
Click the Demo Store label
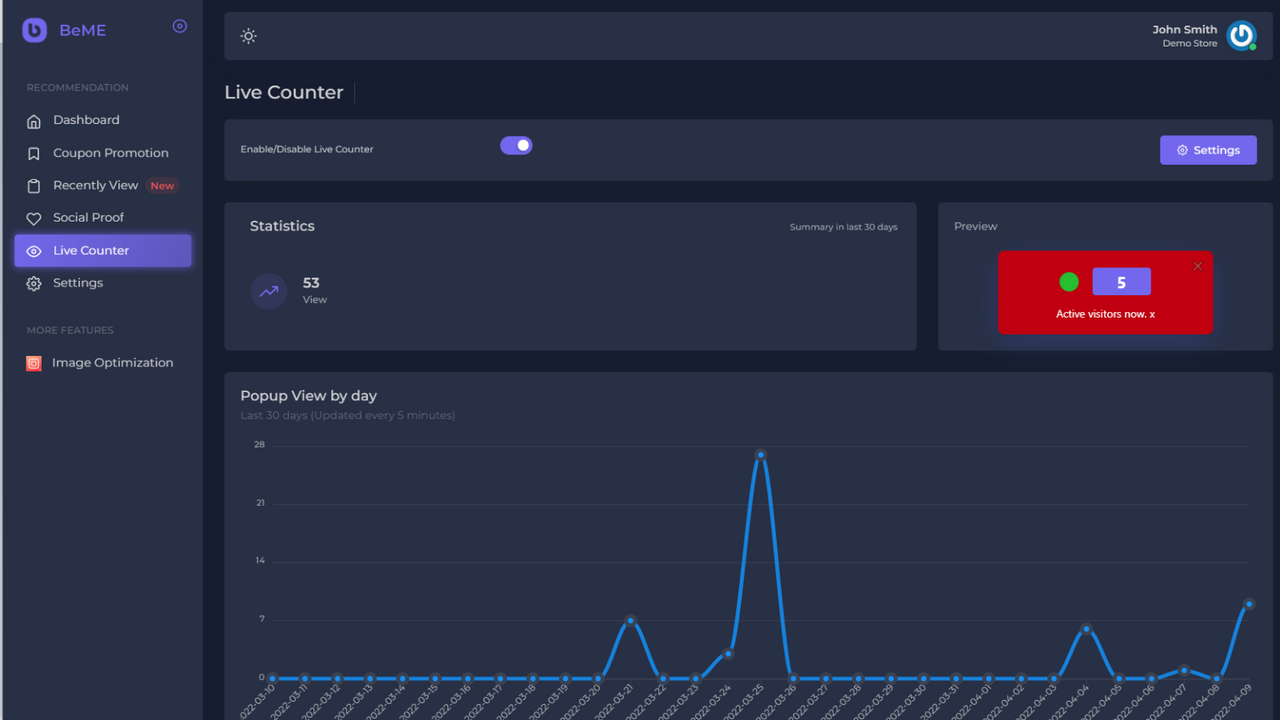[1190, 44]
